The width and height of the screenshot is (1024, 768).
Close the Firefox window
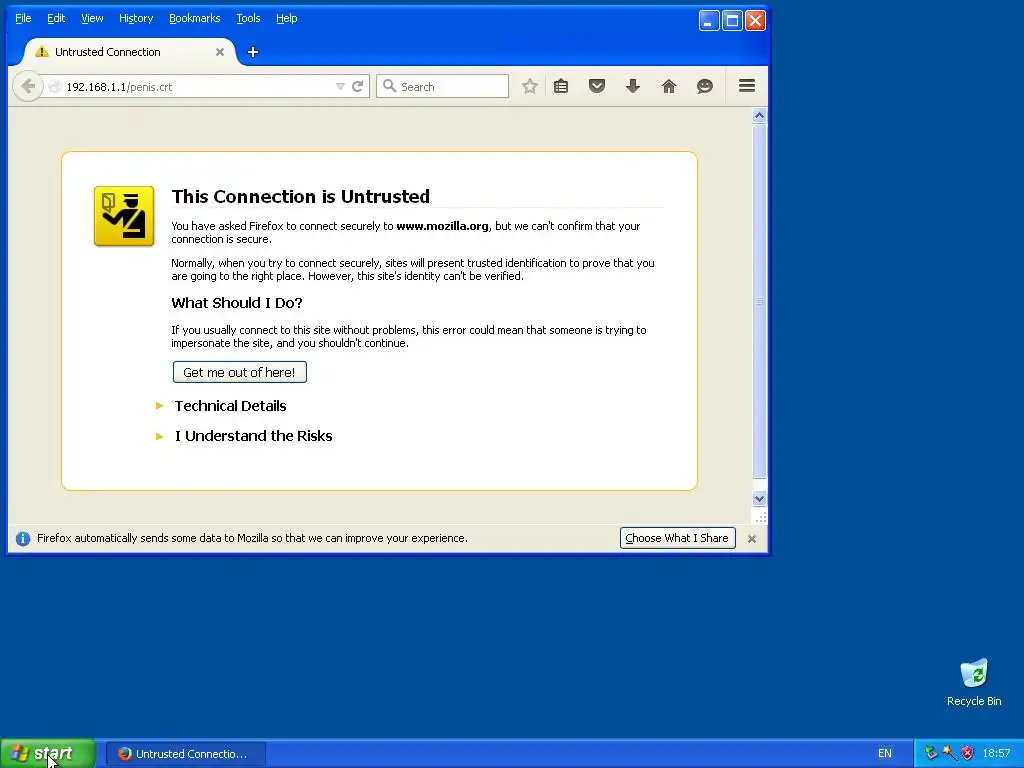(x=756, y=21)
